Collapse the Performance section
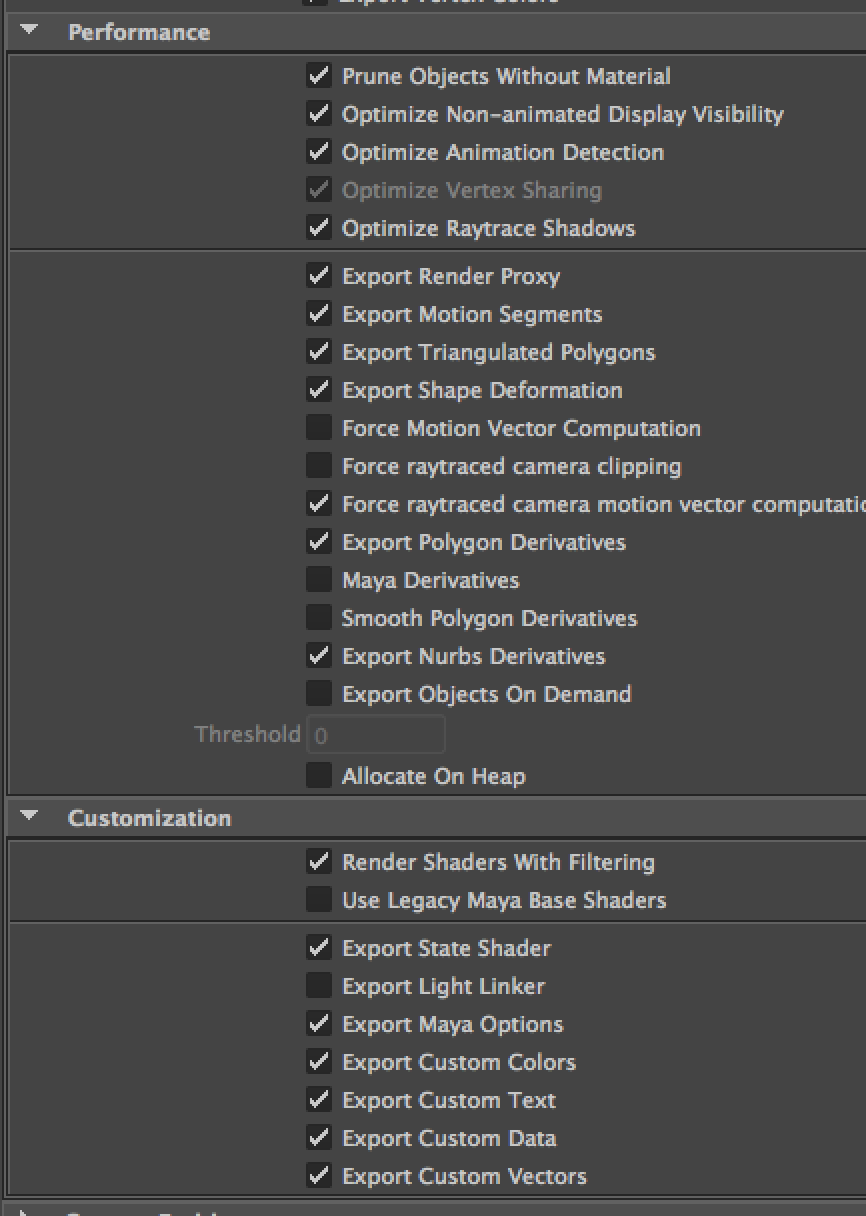Image resolution: width=866 pixels, height=1216 pixels. 27,31
